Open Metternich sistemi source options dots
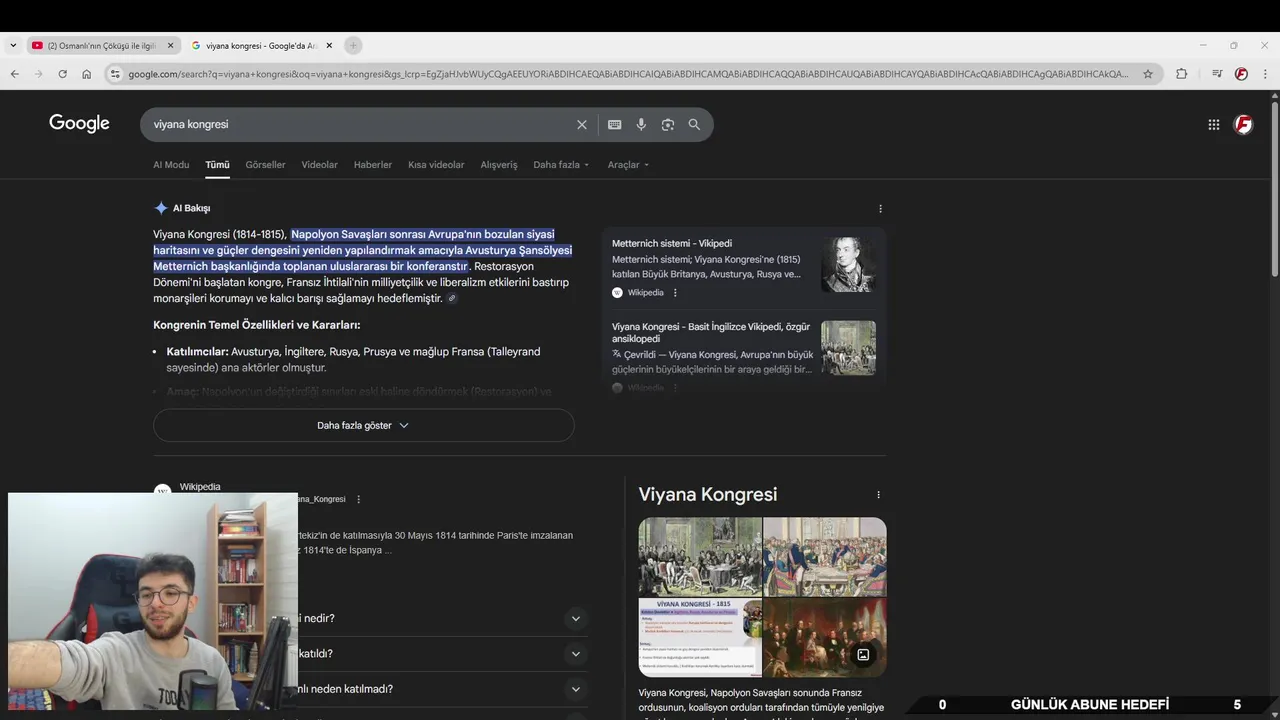The width and height of the screenshot is (1280, 720). coord(675,293)
